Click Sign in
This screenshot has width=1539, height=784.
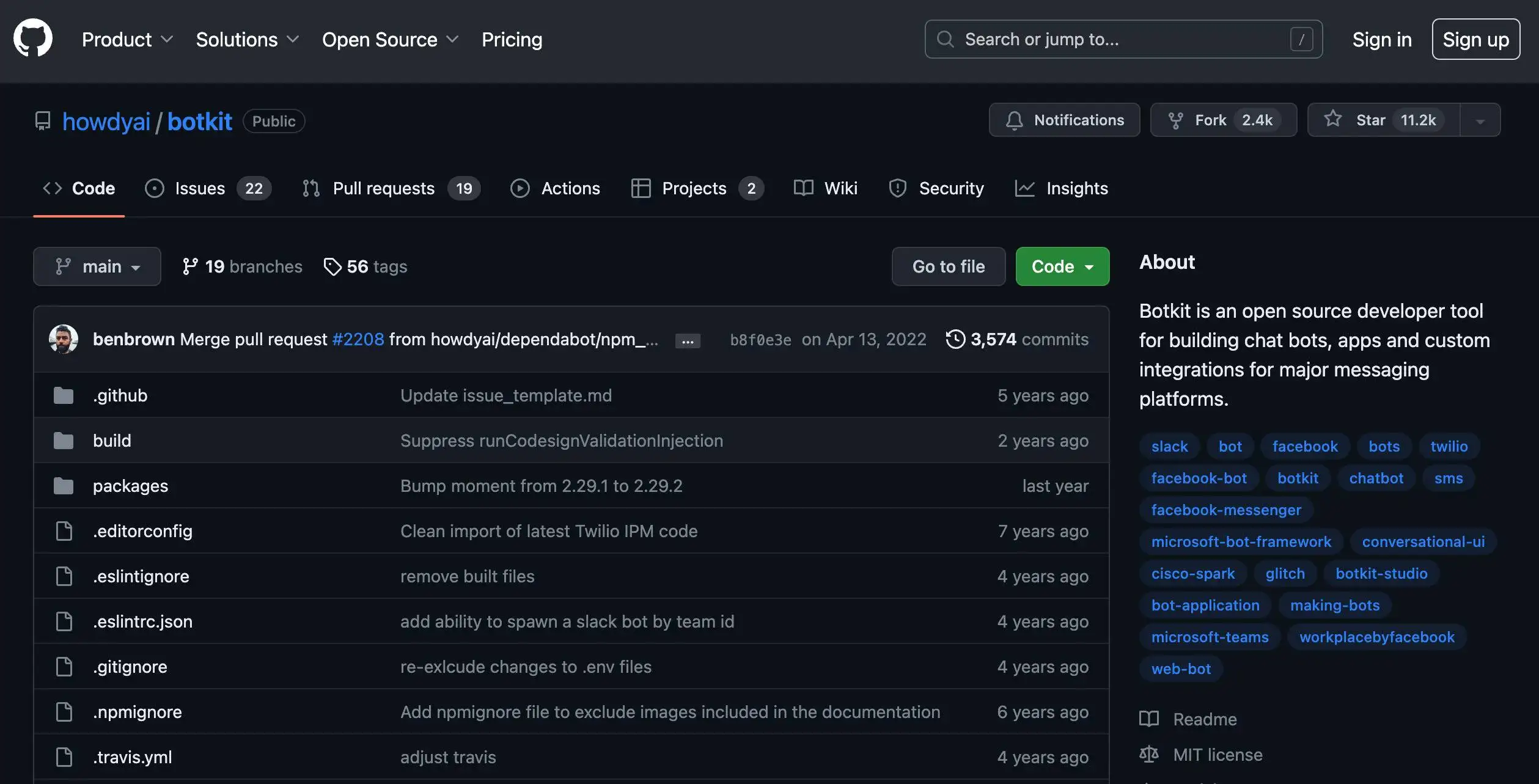(1382, 39)
